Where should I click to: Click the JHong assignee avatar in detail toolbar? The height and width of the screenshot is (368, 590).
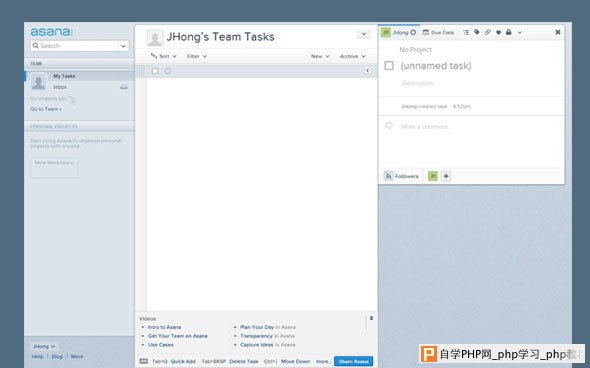pyautogui.click(x=386, y=32)
